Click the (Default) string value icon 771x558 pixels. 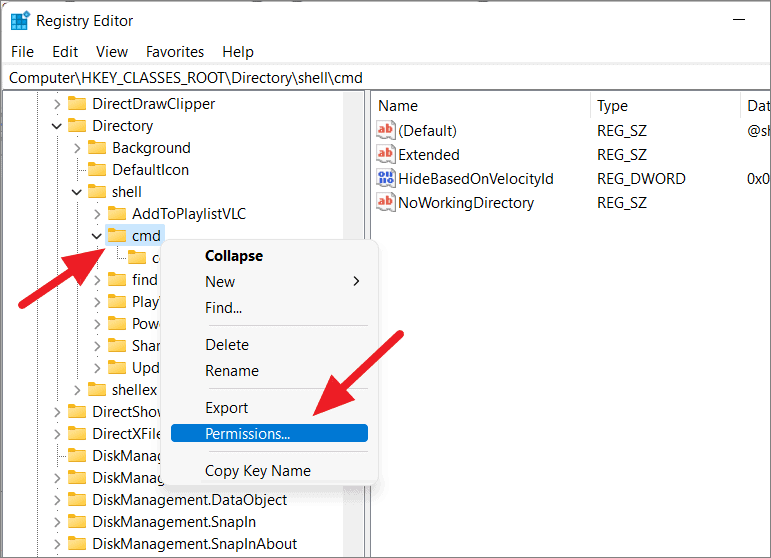pyautogui.click(x=386, y=130)
